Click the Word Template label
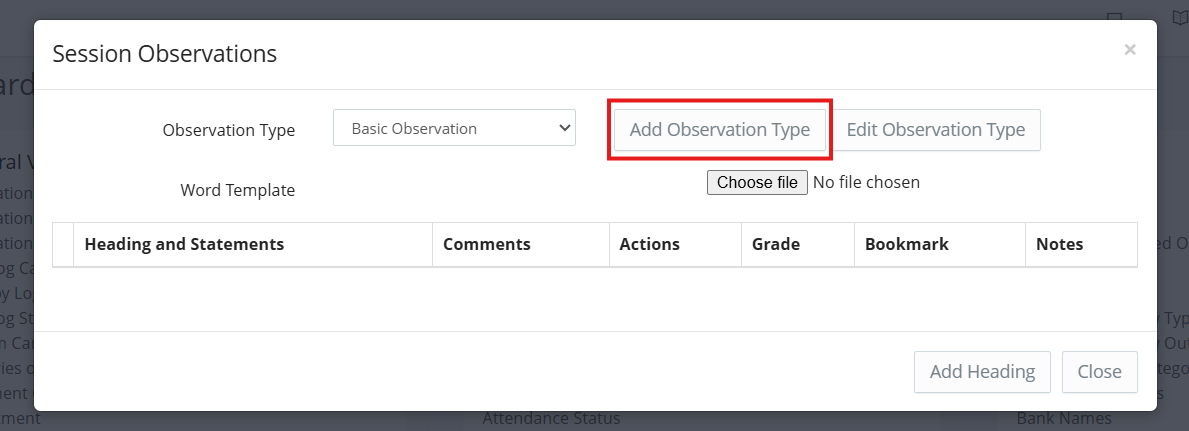 (237, 190)
